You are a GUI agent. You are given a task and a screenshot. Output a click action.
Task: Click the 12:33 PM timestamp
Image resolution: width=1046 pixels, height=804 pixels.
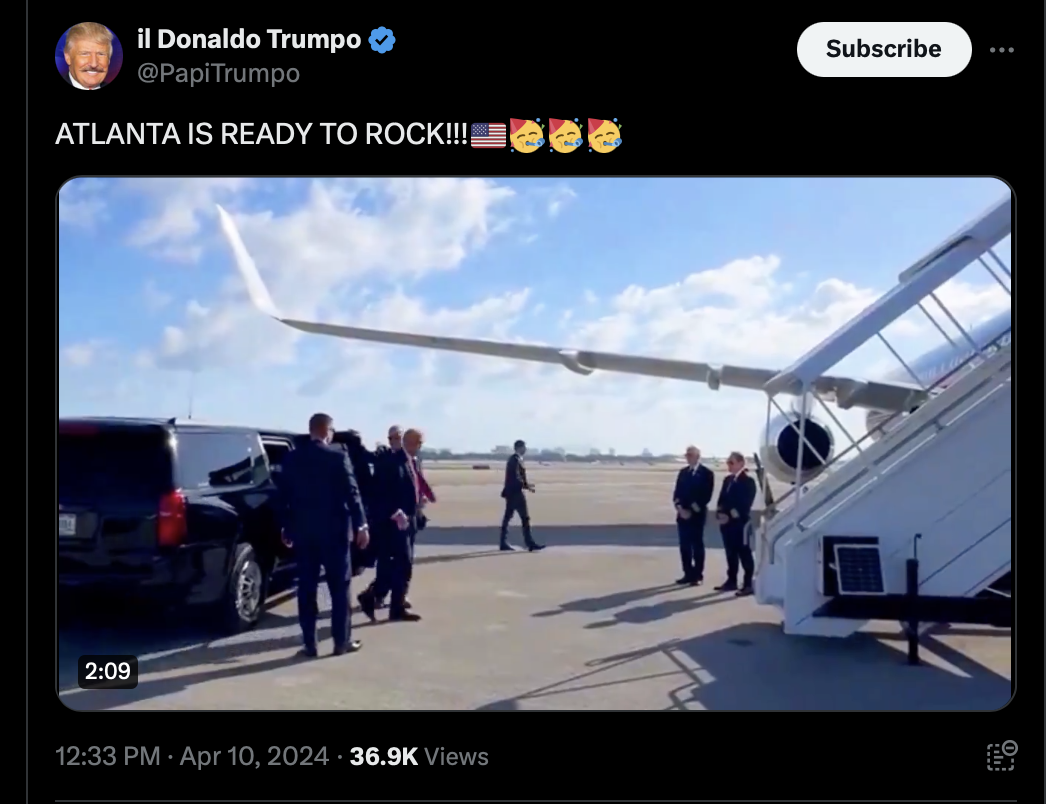point(107,757)
